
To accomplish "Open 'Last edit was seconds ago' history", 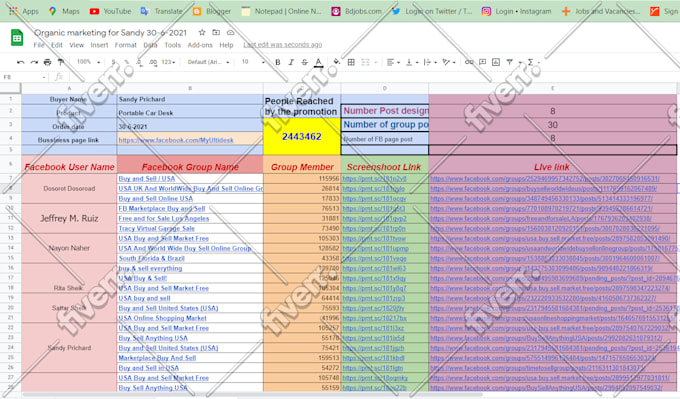I will 283,45.
